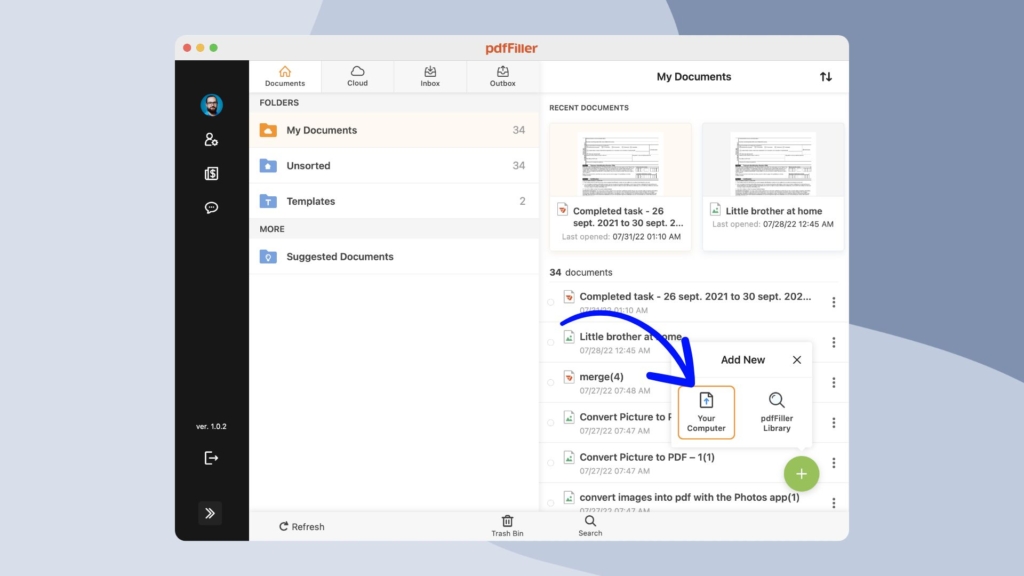Select checkbox for merge(4) row
The width and height of the screenshot is (1024, 576).
(551, 382)
